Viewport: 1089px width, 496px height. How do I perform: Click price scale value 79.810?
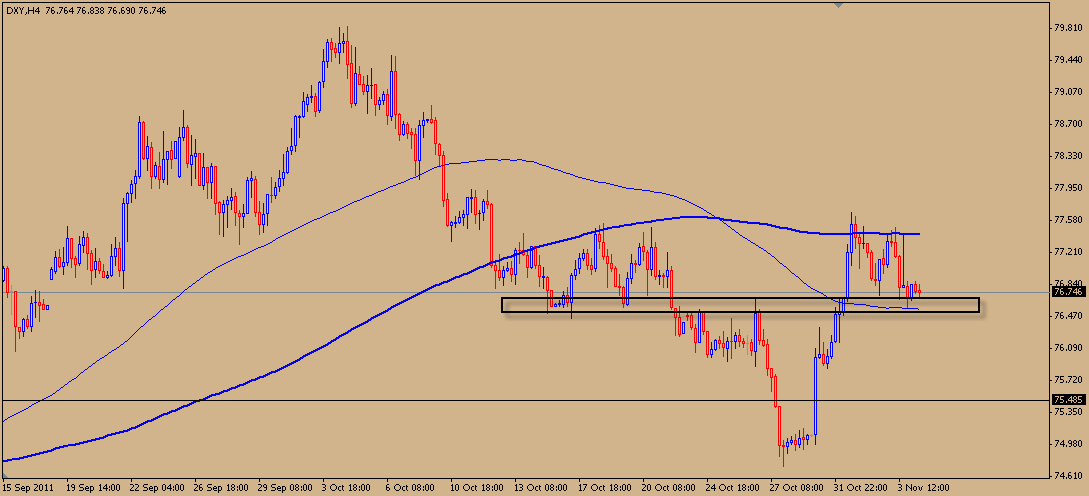click(x=1069, y=28)
